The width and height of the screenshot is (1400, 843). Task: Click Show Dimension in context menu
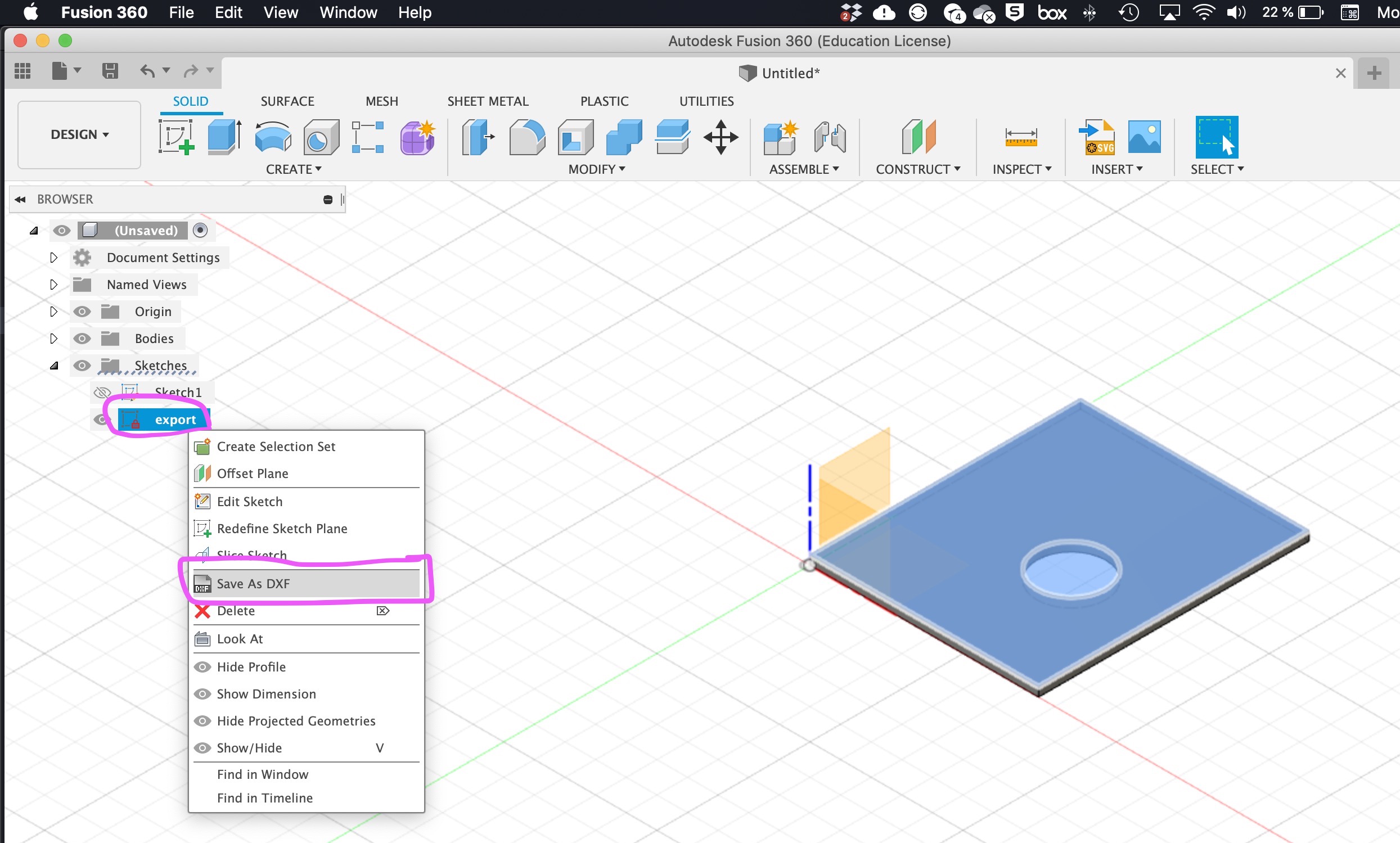306,694
